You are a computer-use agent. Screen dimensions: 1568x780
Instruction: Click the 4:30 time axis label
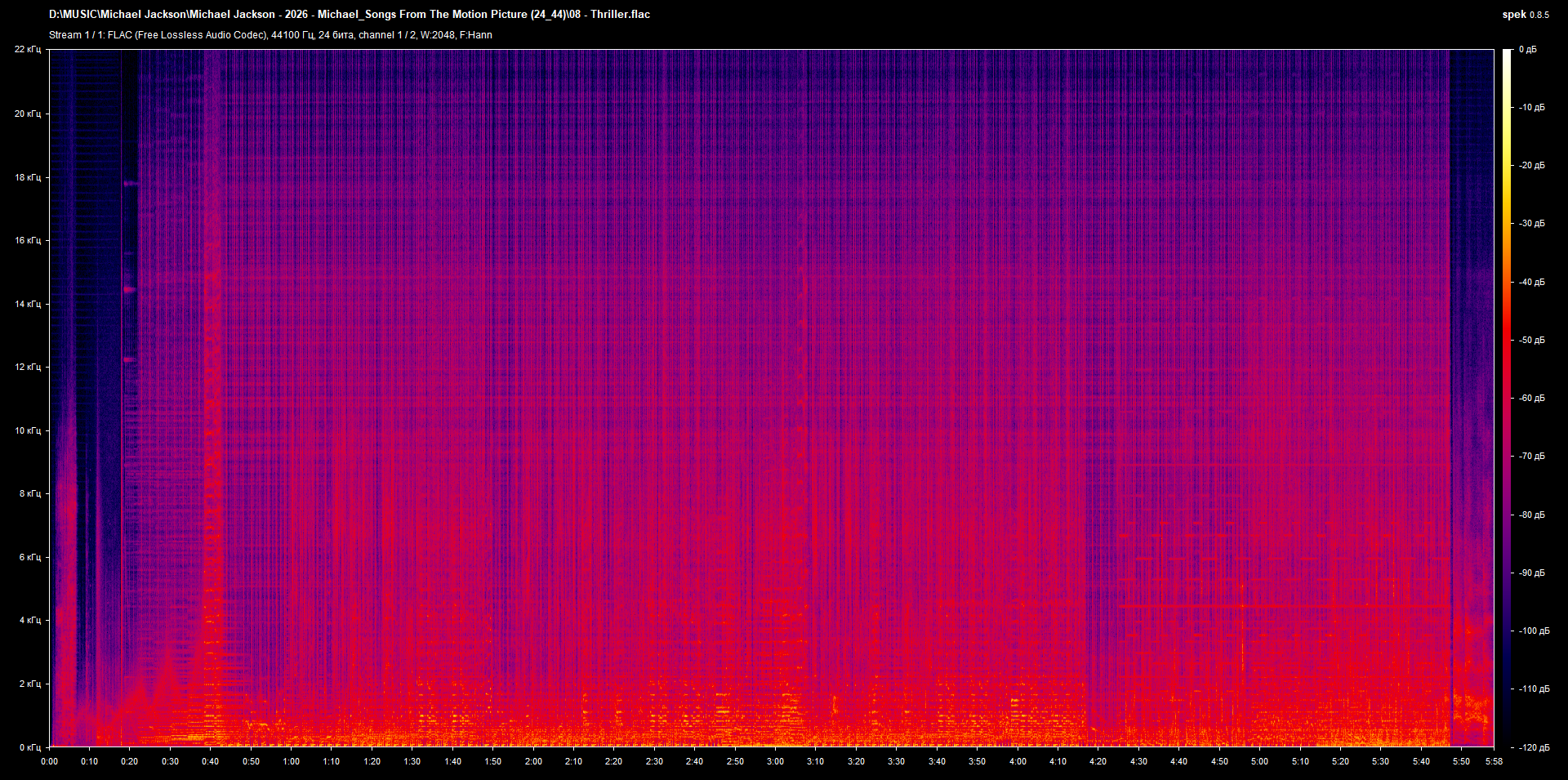[x=1138, y=761]
